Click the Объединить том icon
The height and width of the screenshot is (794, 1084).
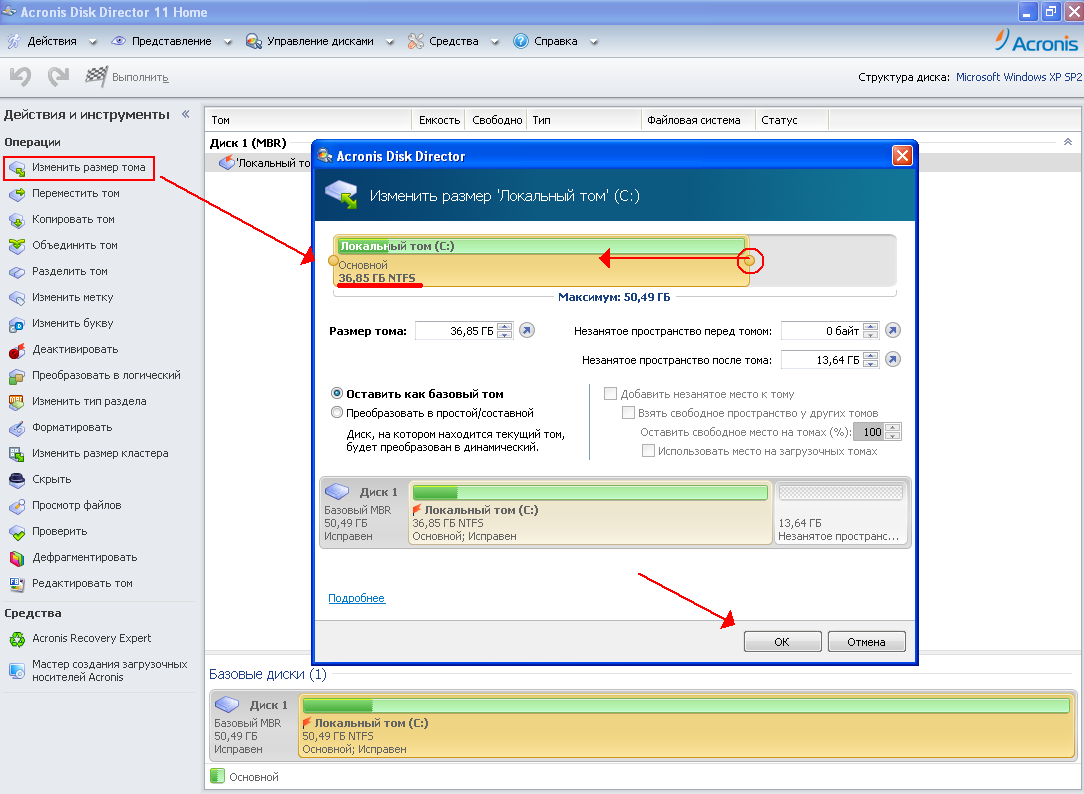(17, 246)
